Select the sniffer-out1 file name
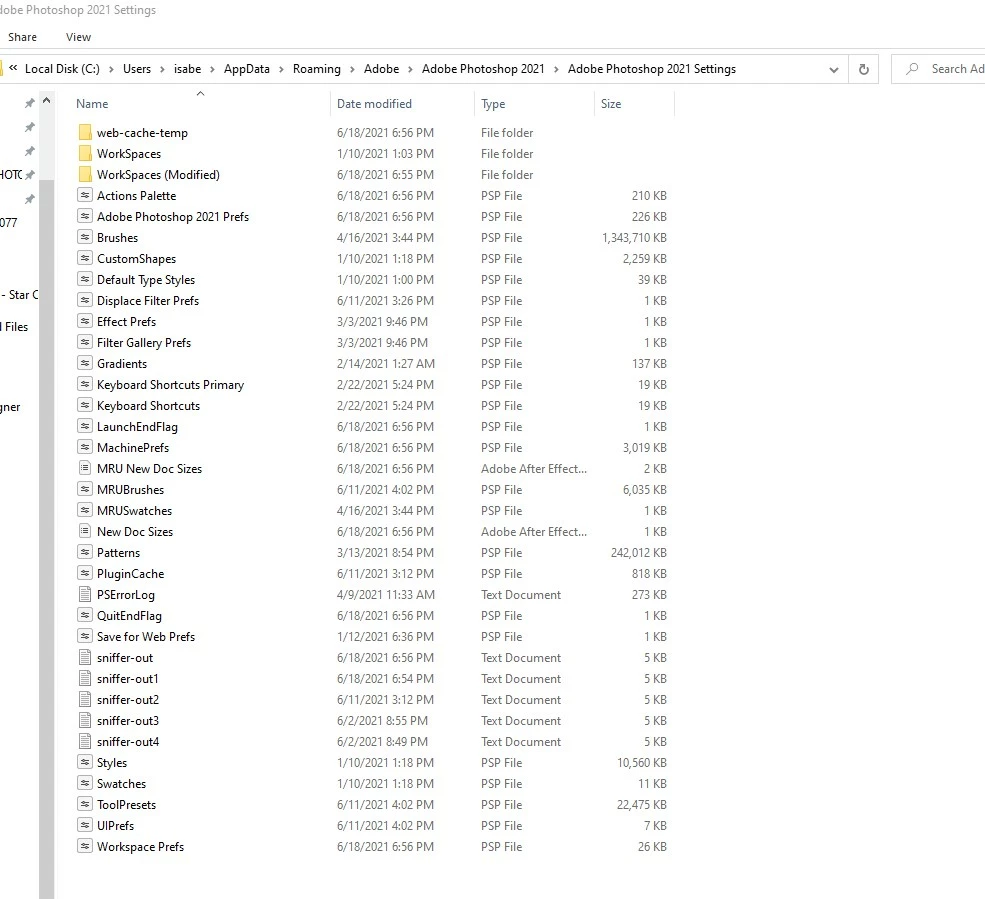The height and width of the screenshot is (899, 985). click(x=128, y=678)
